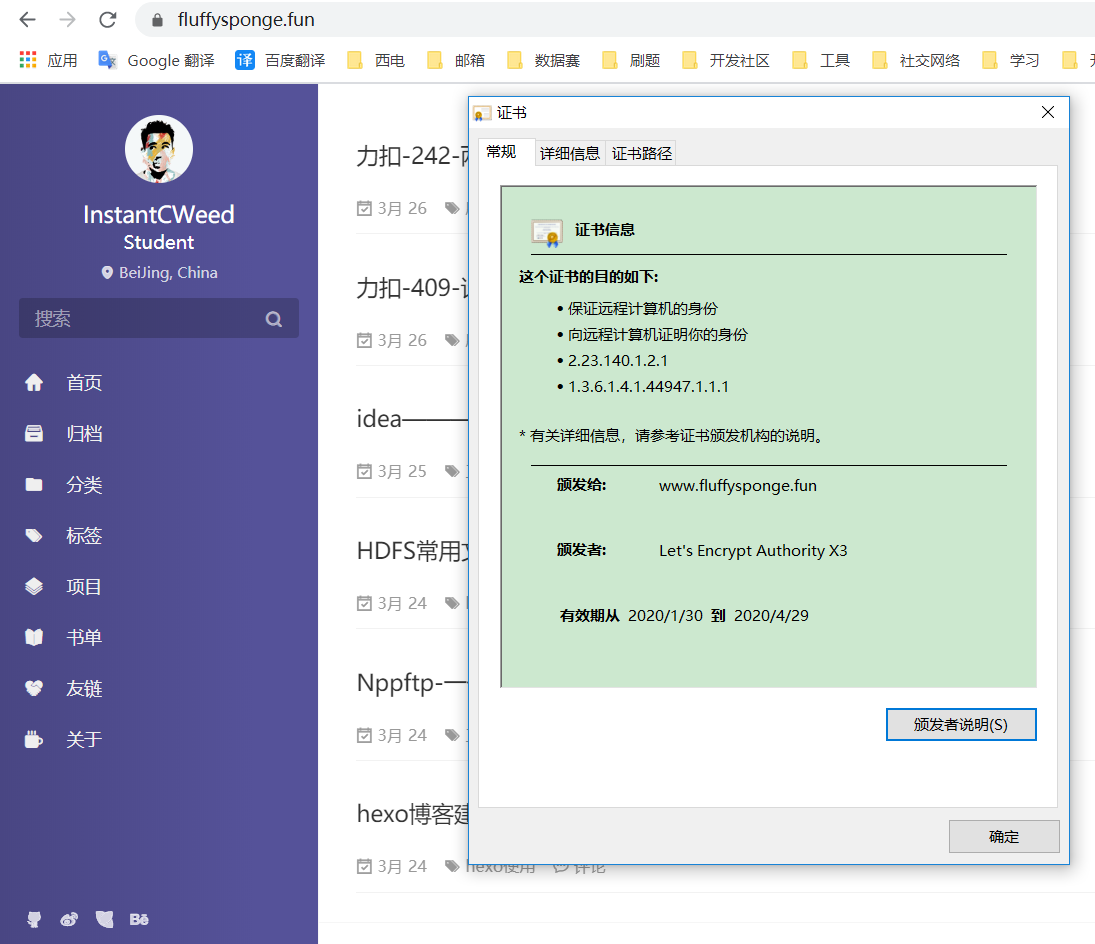The image size is (1095, 944).
Task: Click the home icon beside 首页
Action: coord(34,383)
